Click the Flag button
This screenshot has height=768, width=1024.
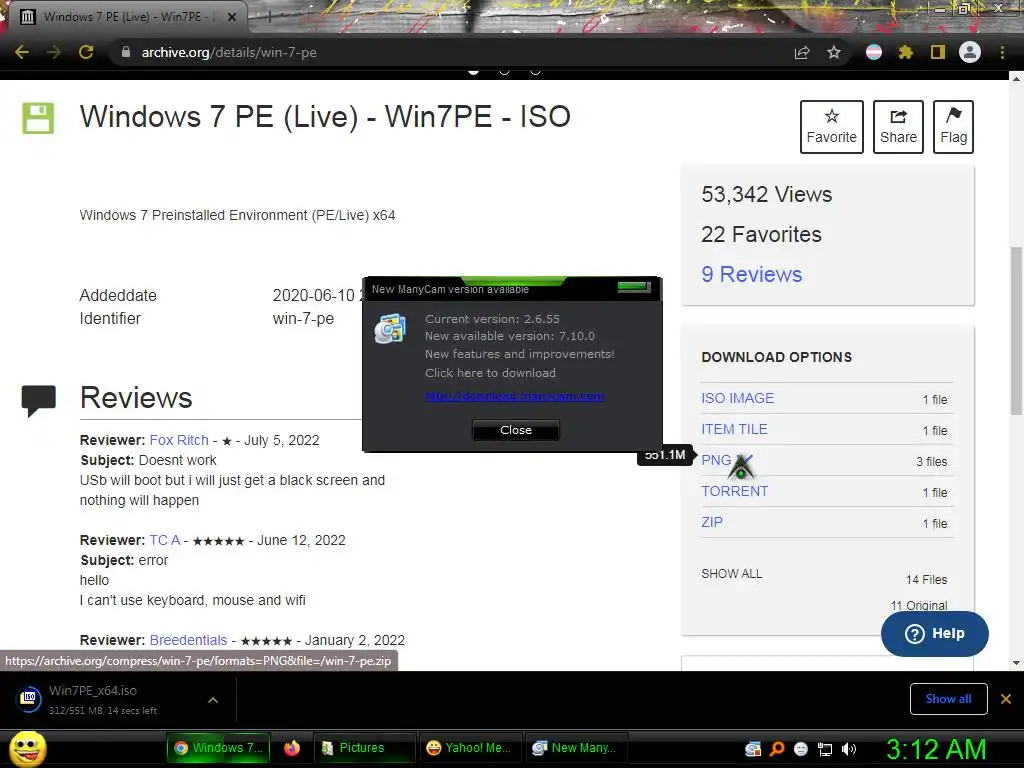pyautogui.click(x=953, y=127)
